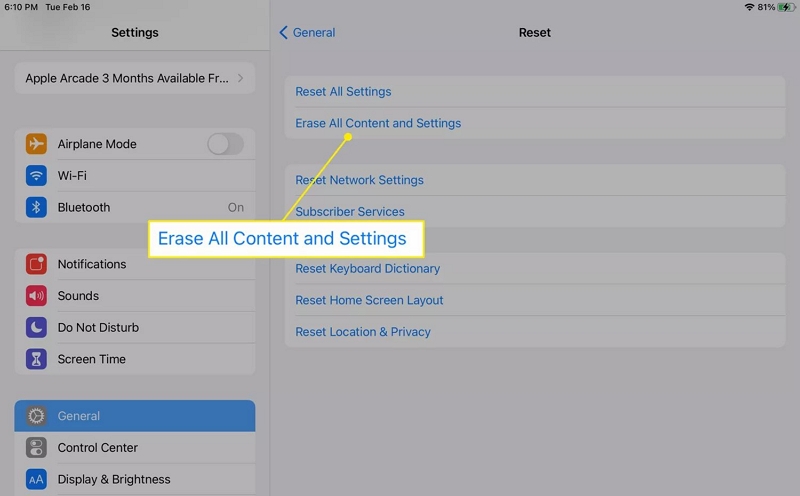Tap the 81% battery percentage
Image resolution: width=800 pixels, height=496 pixels.
pyautogui.click(x=766, y=7)
